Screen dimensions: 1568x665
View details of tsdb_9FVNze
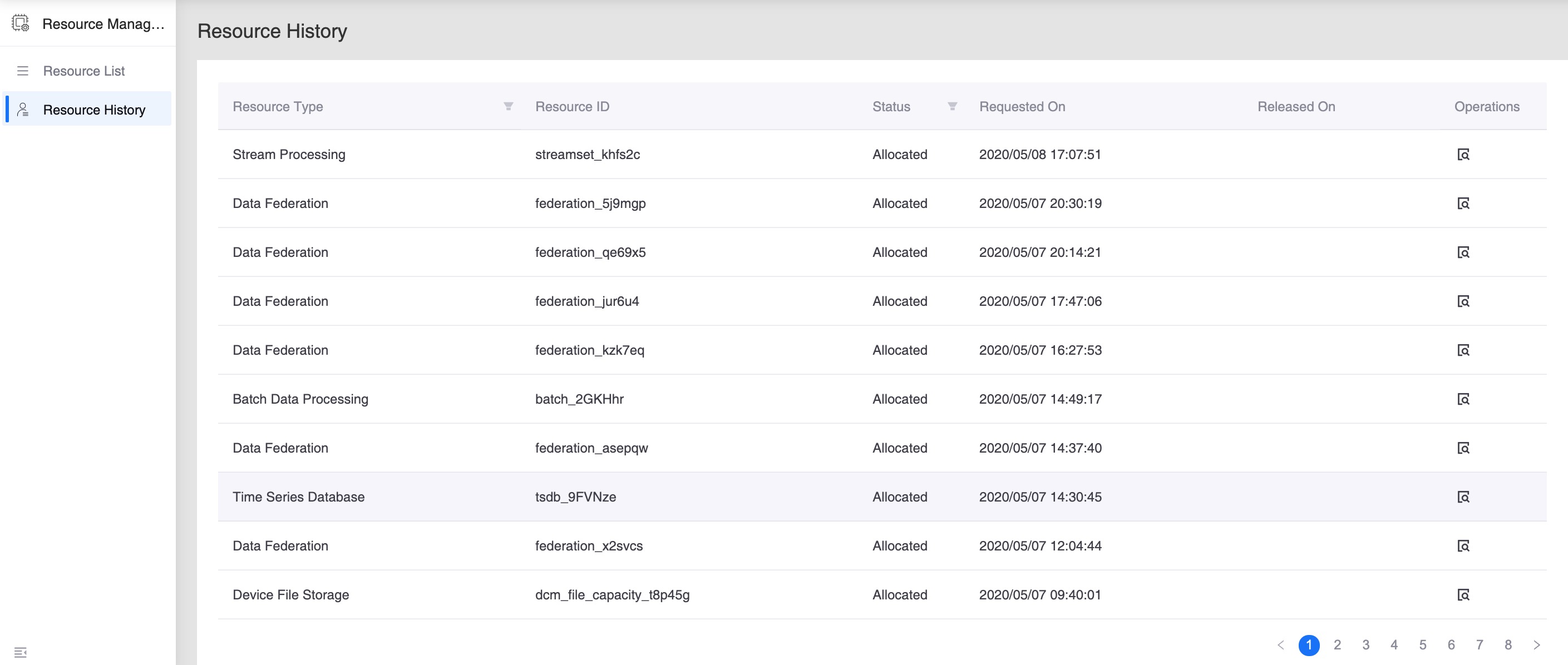(1463, 497)
